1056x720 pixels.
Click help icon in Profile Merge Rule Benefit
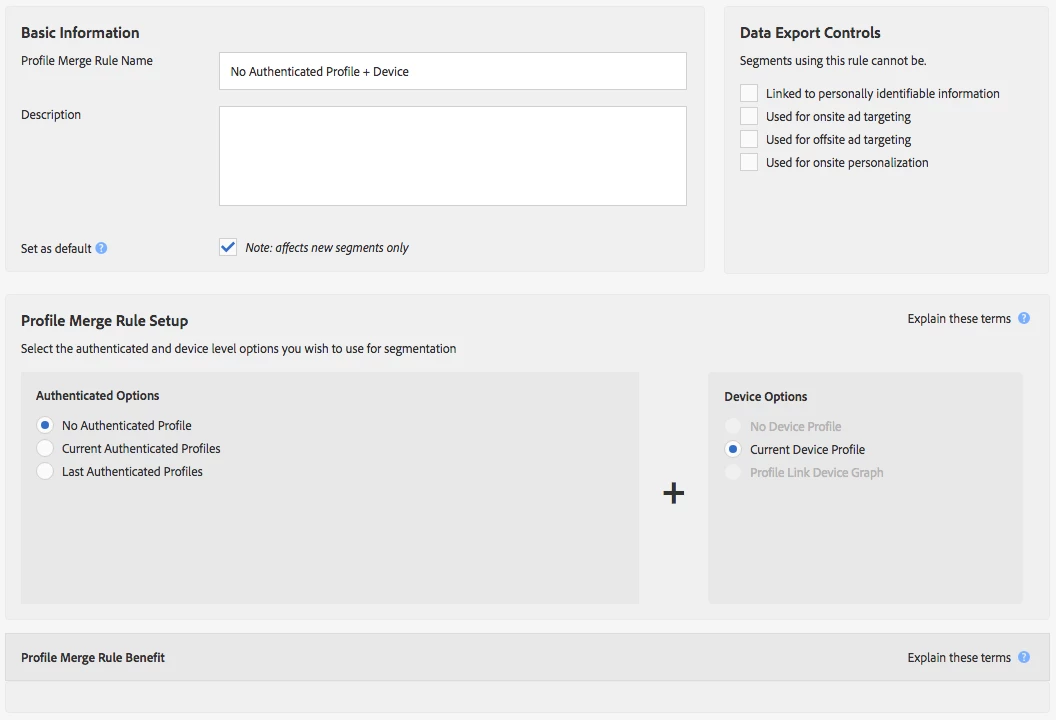click(x=1024, y=658)
